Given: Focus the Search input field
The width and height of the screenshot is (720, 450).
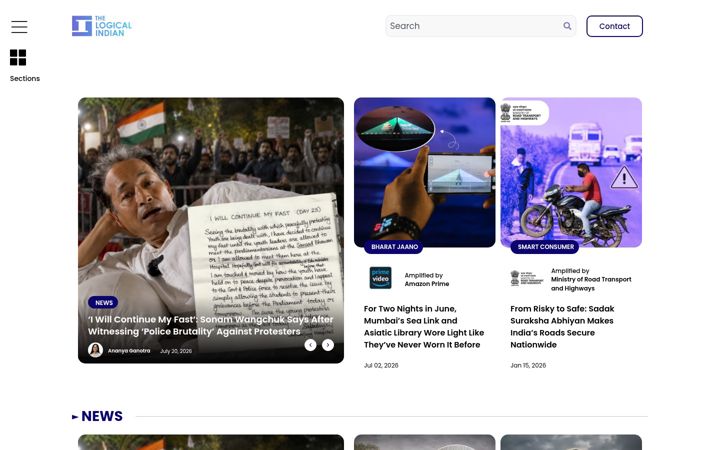Looking at the screenshot, I should tap(480, 26).
